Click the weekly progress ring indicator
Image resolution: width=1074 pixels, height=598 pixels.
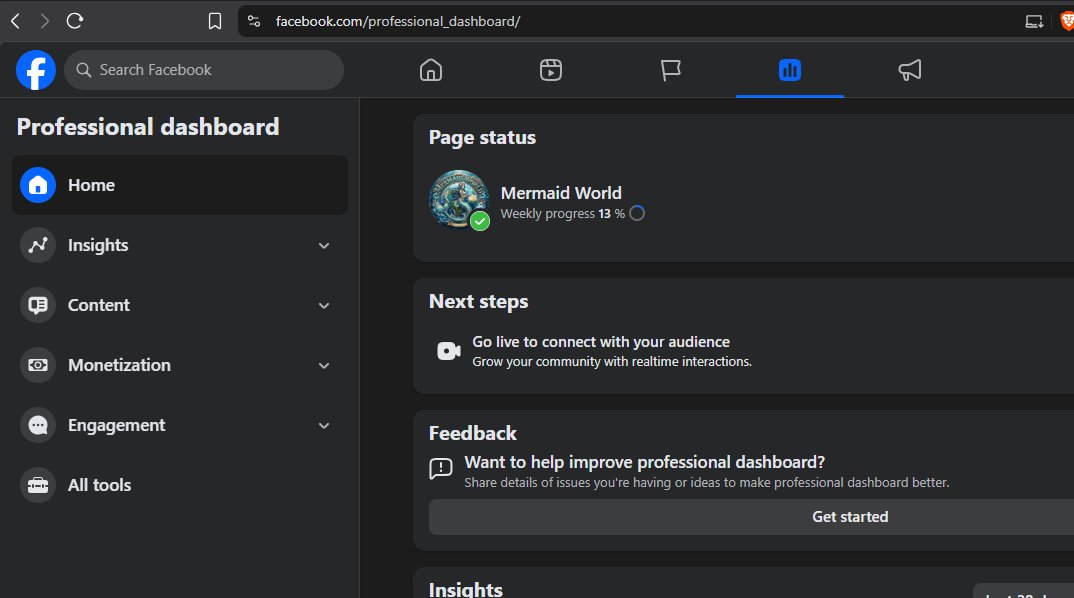pos(637,213)
